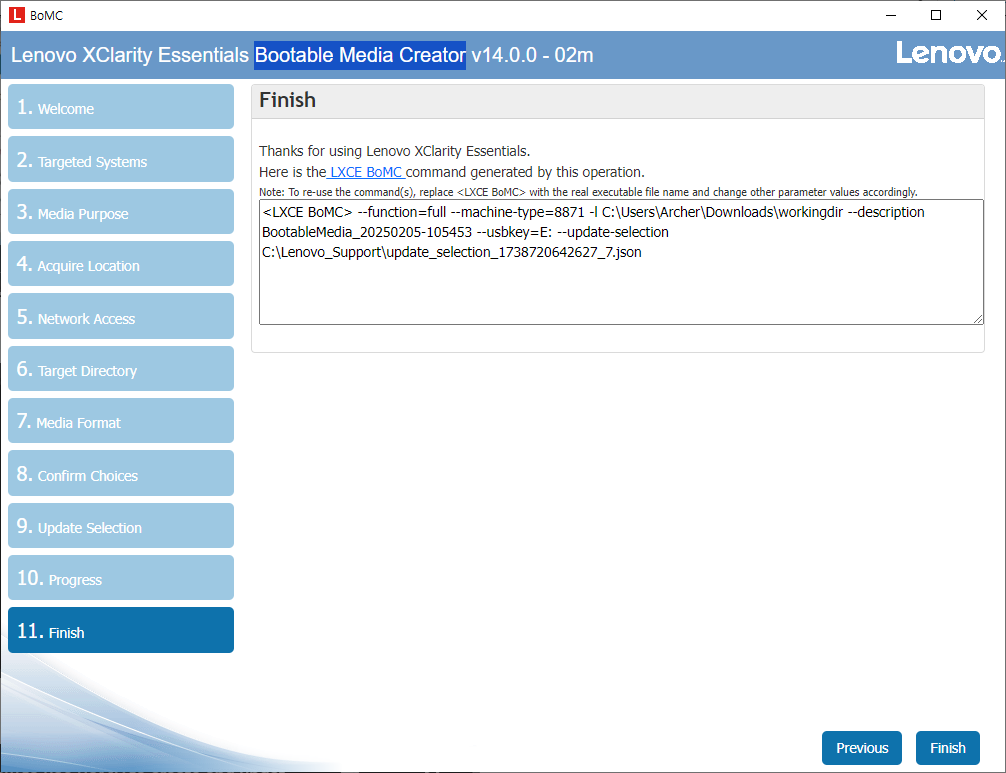Click the 'Thanks for using Lenovo XClarity Essentials' text
The image size is (1006, 773).
(395, 151)
